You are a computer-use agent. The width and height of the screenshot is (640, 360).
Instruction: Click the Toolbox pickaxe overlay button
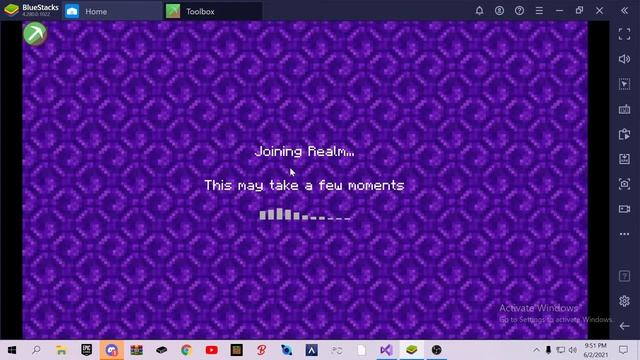pos(35,33)
